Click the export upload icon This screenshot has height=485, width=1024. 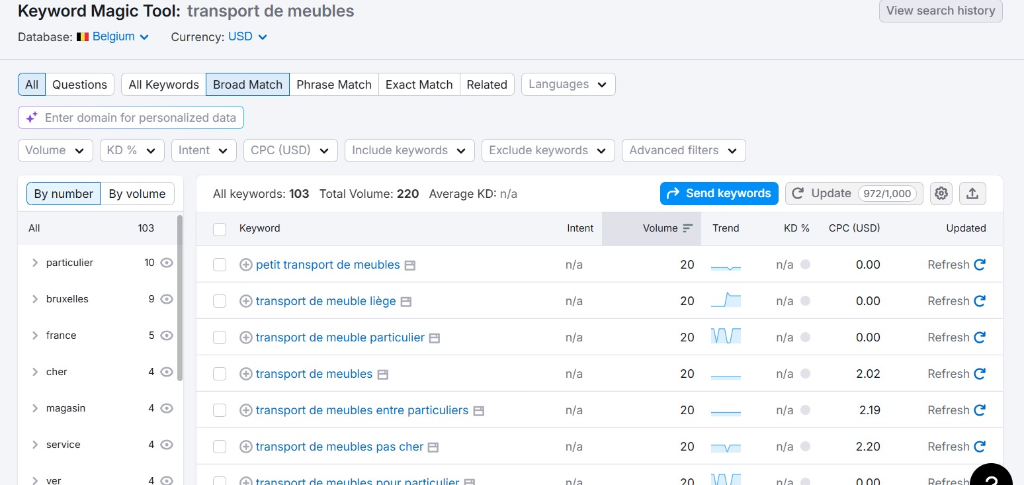(x=972, y=193)
